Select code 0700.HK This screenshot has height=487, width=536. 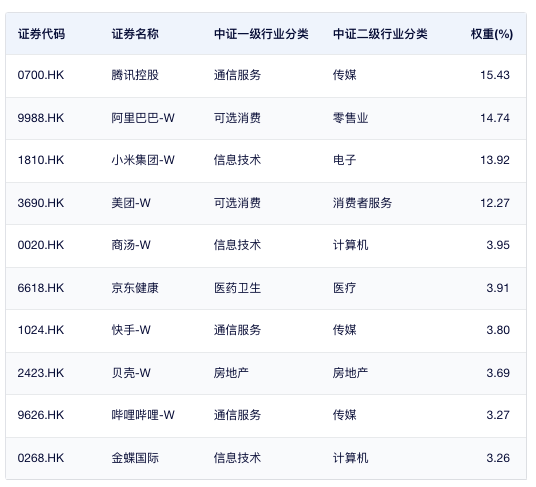[x=41, y=75]
